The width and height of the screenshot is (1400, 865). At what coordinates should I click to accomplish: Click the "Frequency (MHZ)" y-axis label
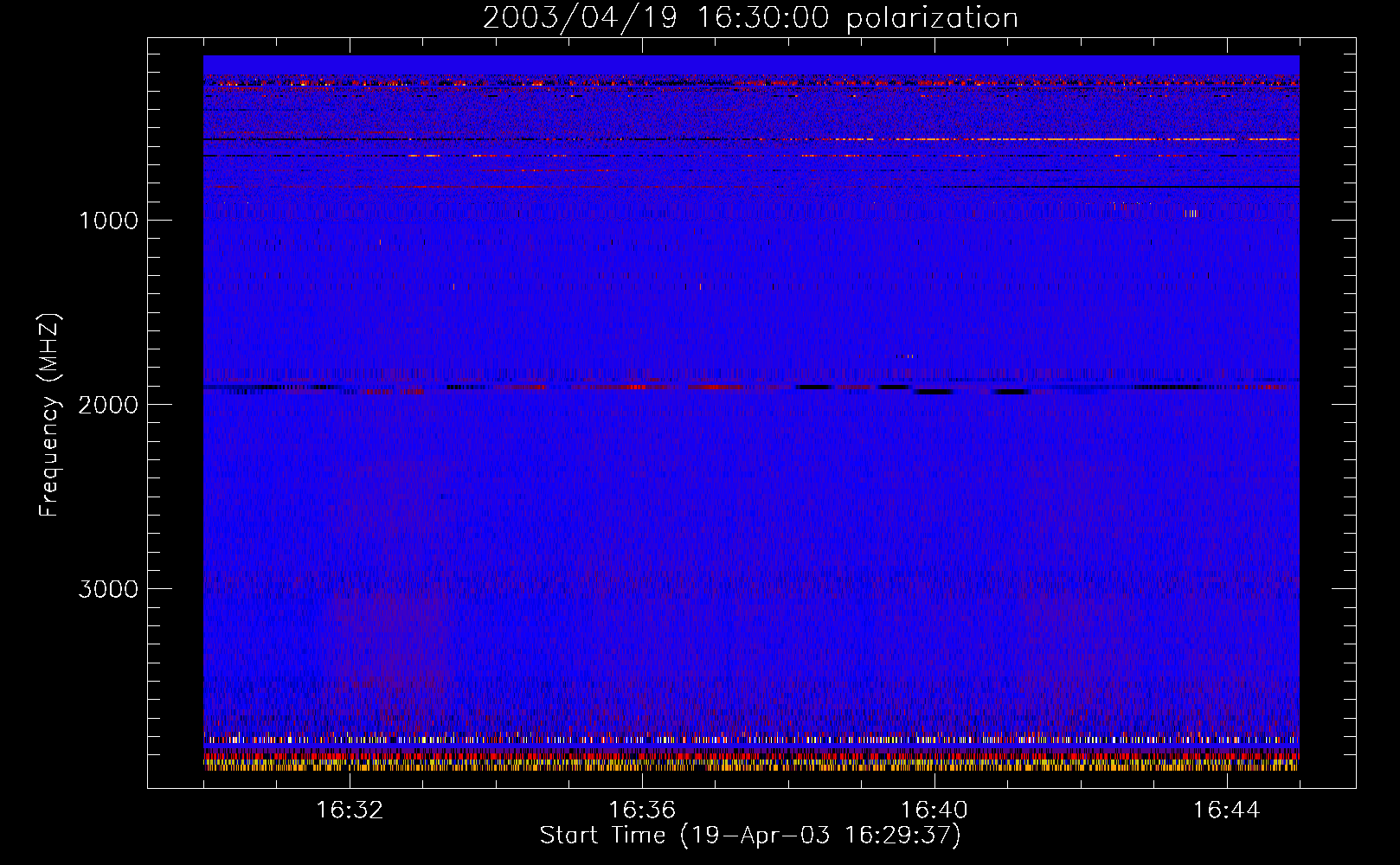(50, 415)
